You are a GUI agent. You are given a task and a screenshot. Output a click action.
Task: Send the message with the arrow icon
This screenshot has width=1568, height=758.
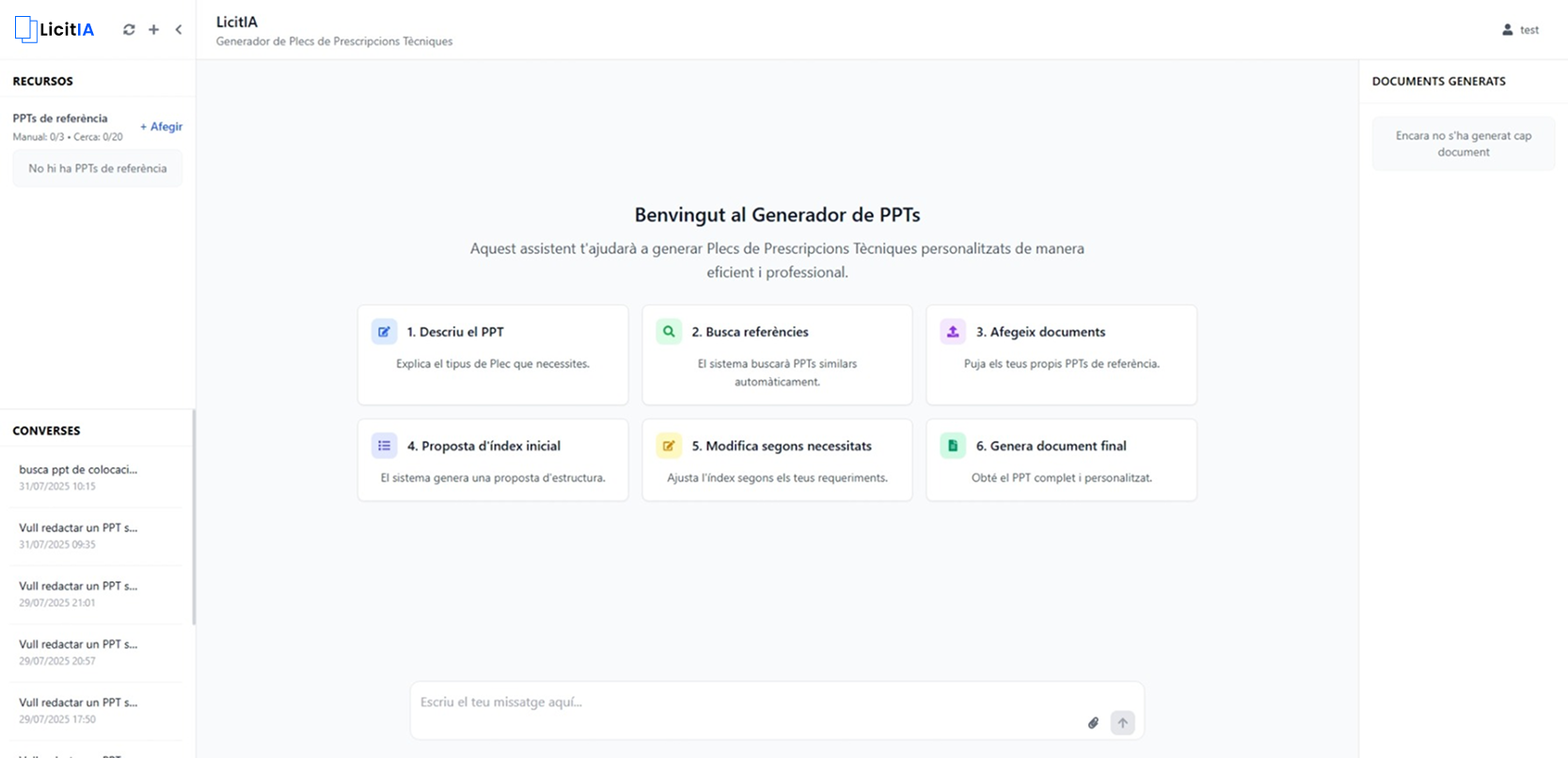pyautogui.click(x=1122, y=722)
